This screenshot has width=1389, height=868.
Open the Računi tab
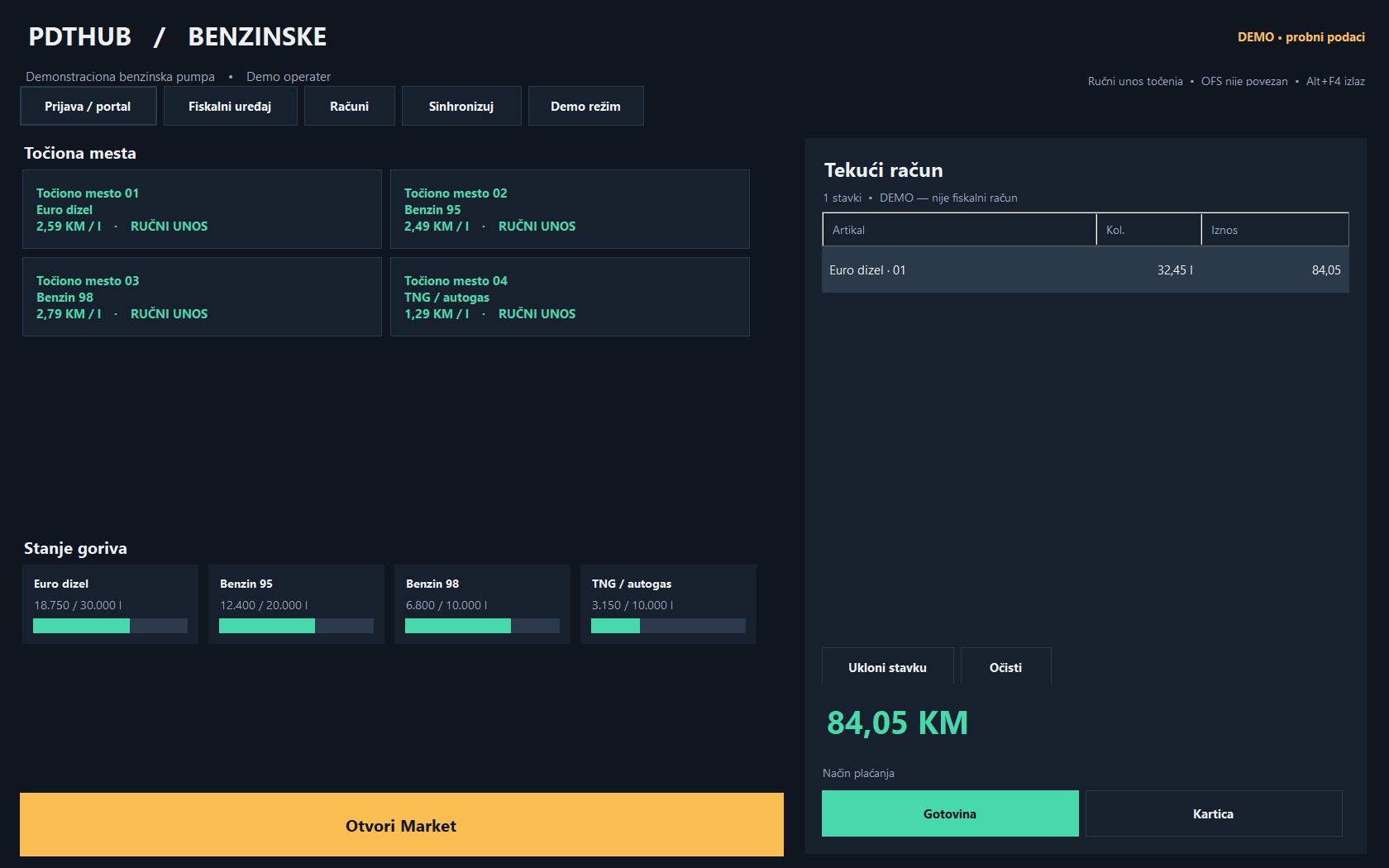pyautogui.click(x=349, y=106)
